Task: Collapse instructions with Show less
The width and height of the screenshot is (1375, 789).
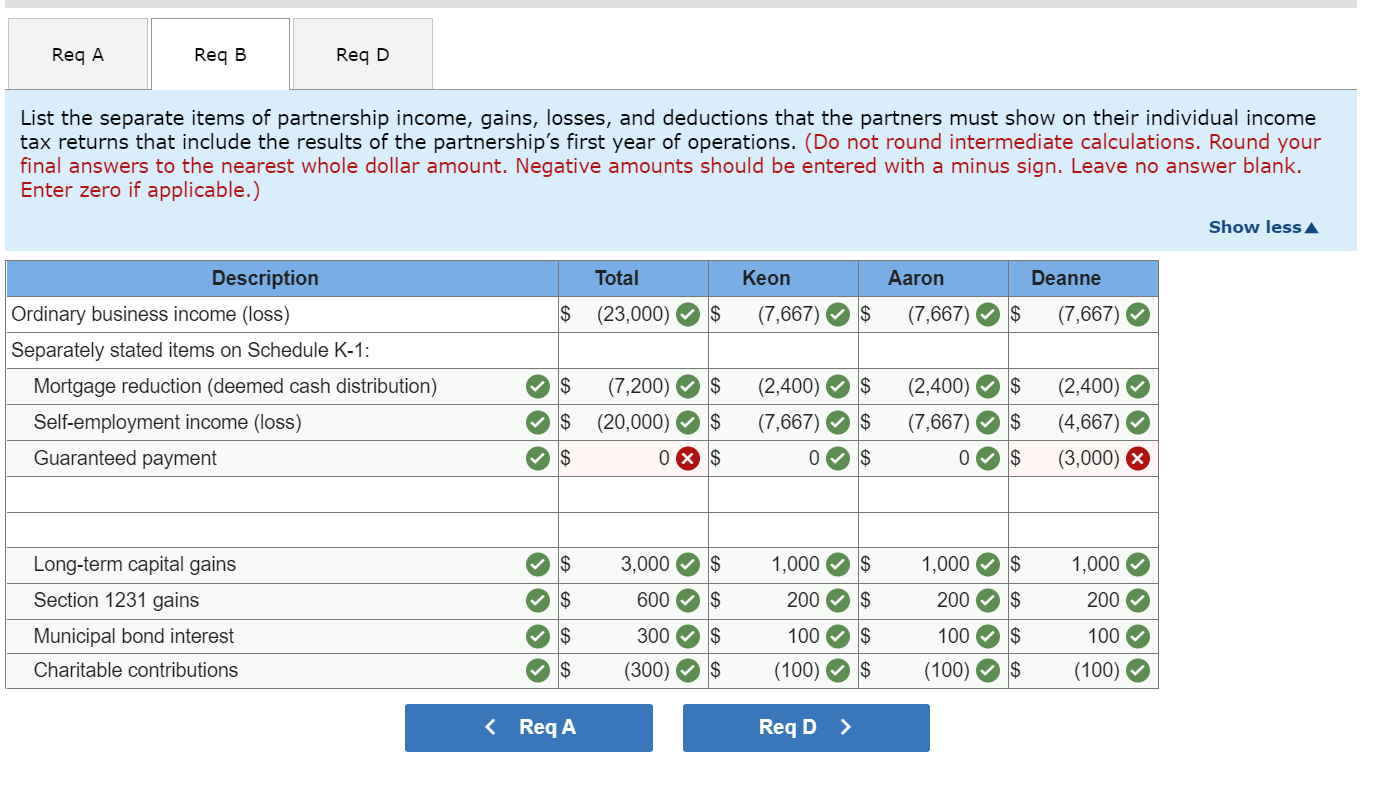Action: coord(1263,227)
